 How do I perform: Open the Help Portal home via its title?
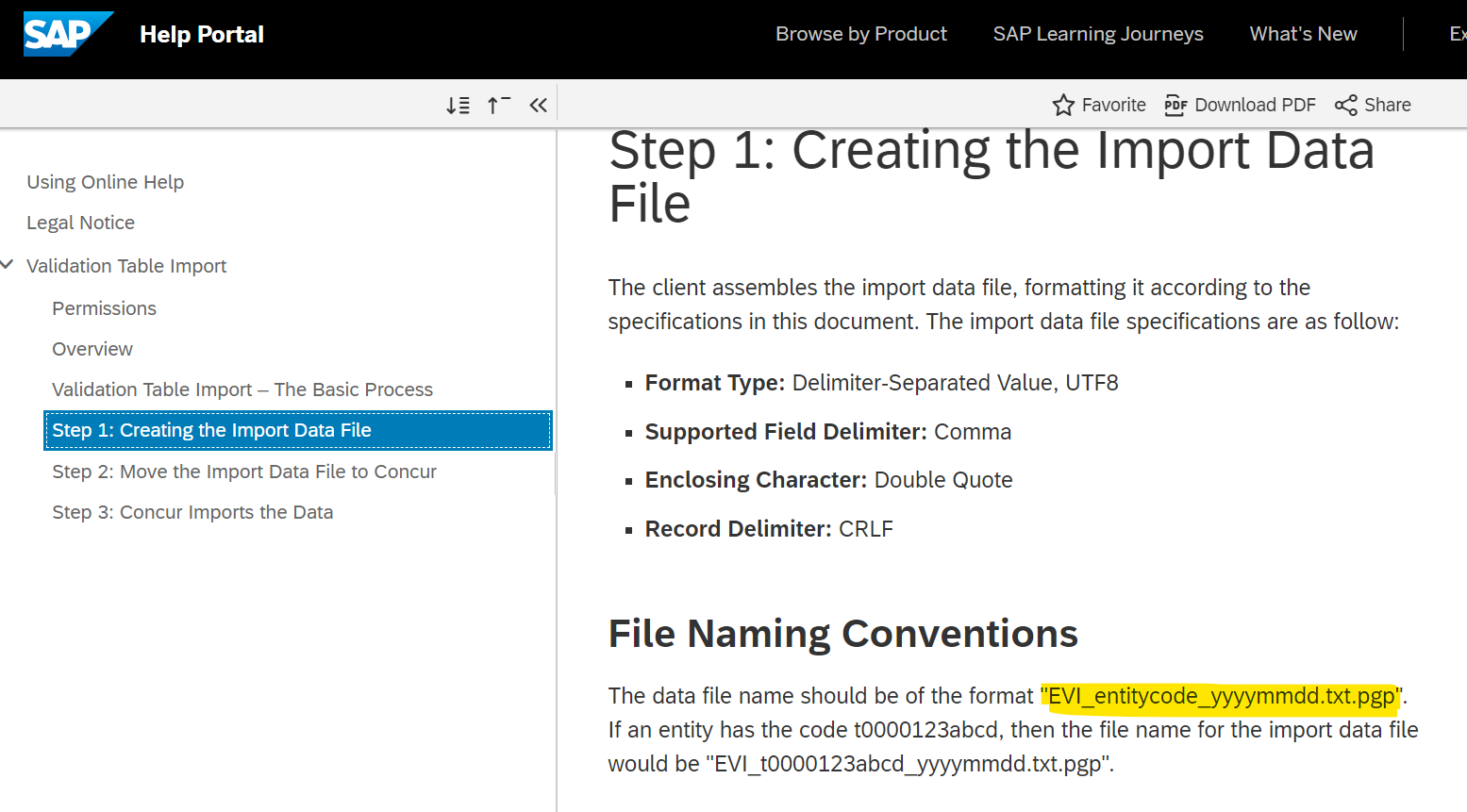click(201, 34)
